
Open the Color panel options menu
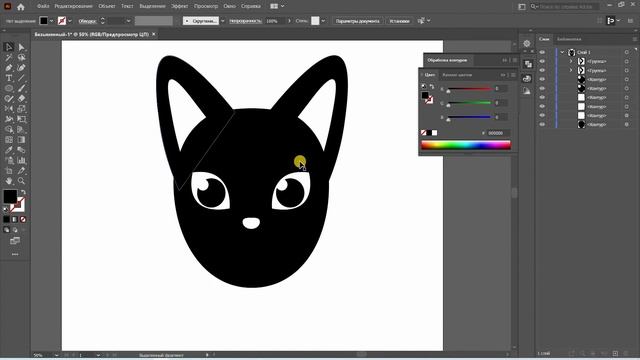[513, 75]
